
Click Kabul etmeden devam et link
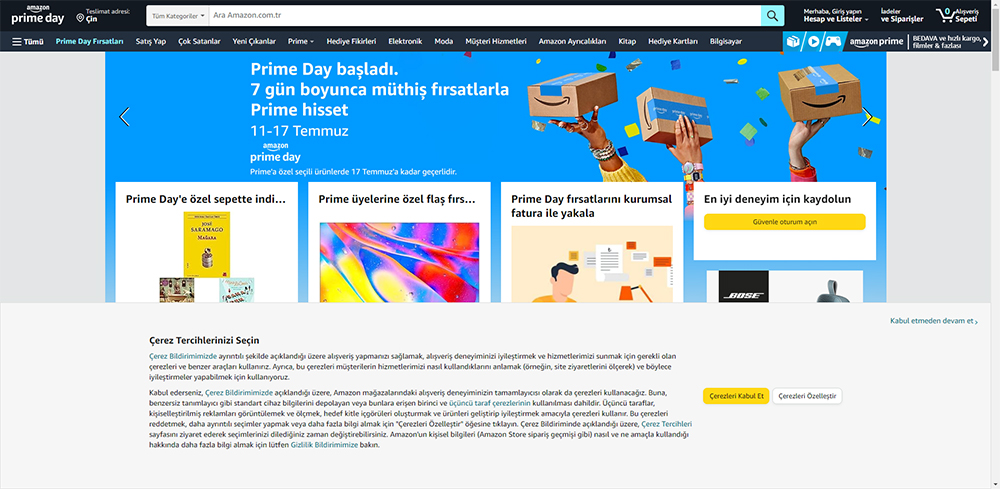pos(934,321)
